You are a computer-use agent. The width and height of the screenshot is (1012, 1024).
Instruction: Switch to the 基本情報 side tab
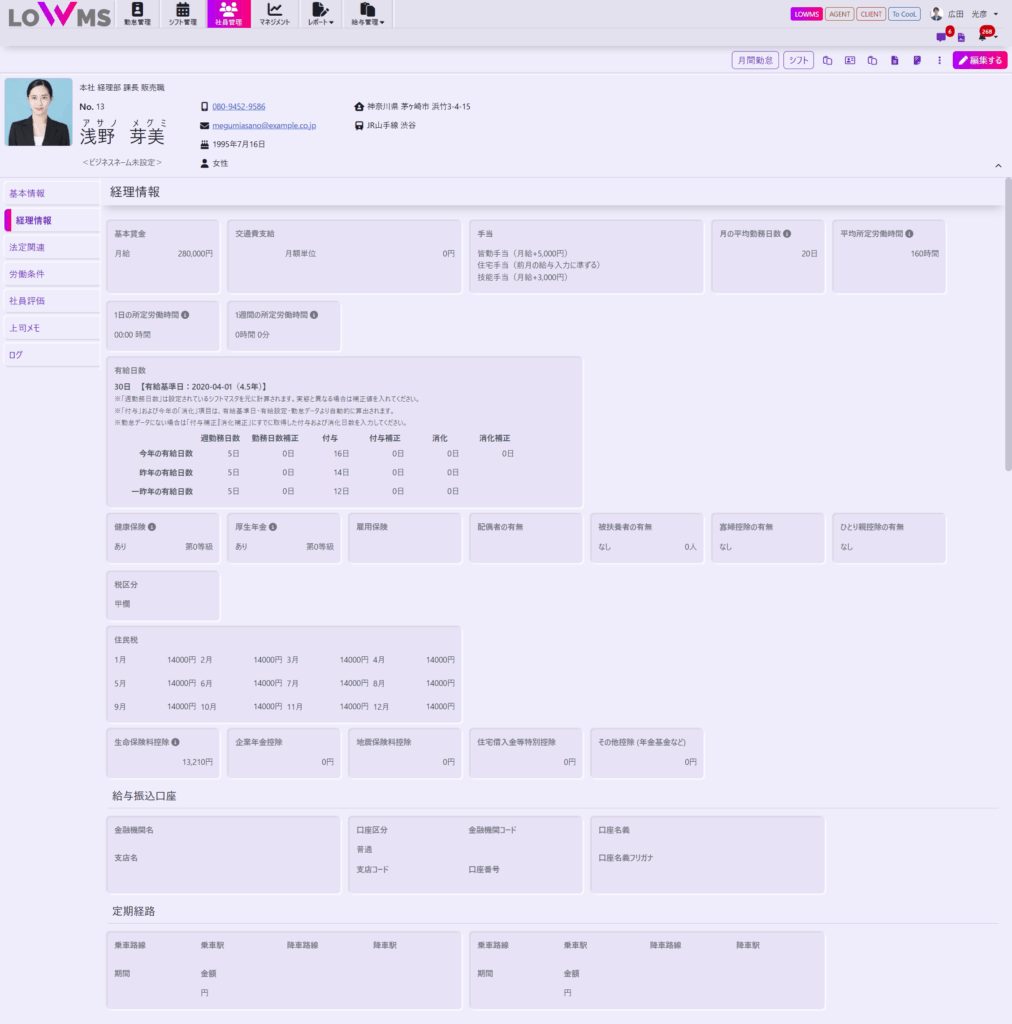(x=27, y=193)
